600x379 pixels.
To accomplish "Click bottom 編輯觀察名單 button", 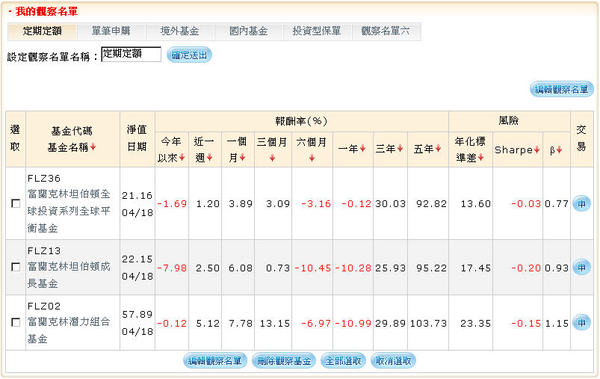I will pos(215,361).
